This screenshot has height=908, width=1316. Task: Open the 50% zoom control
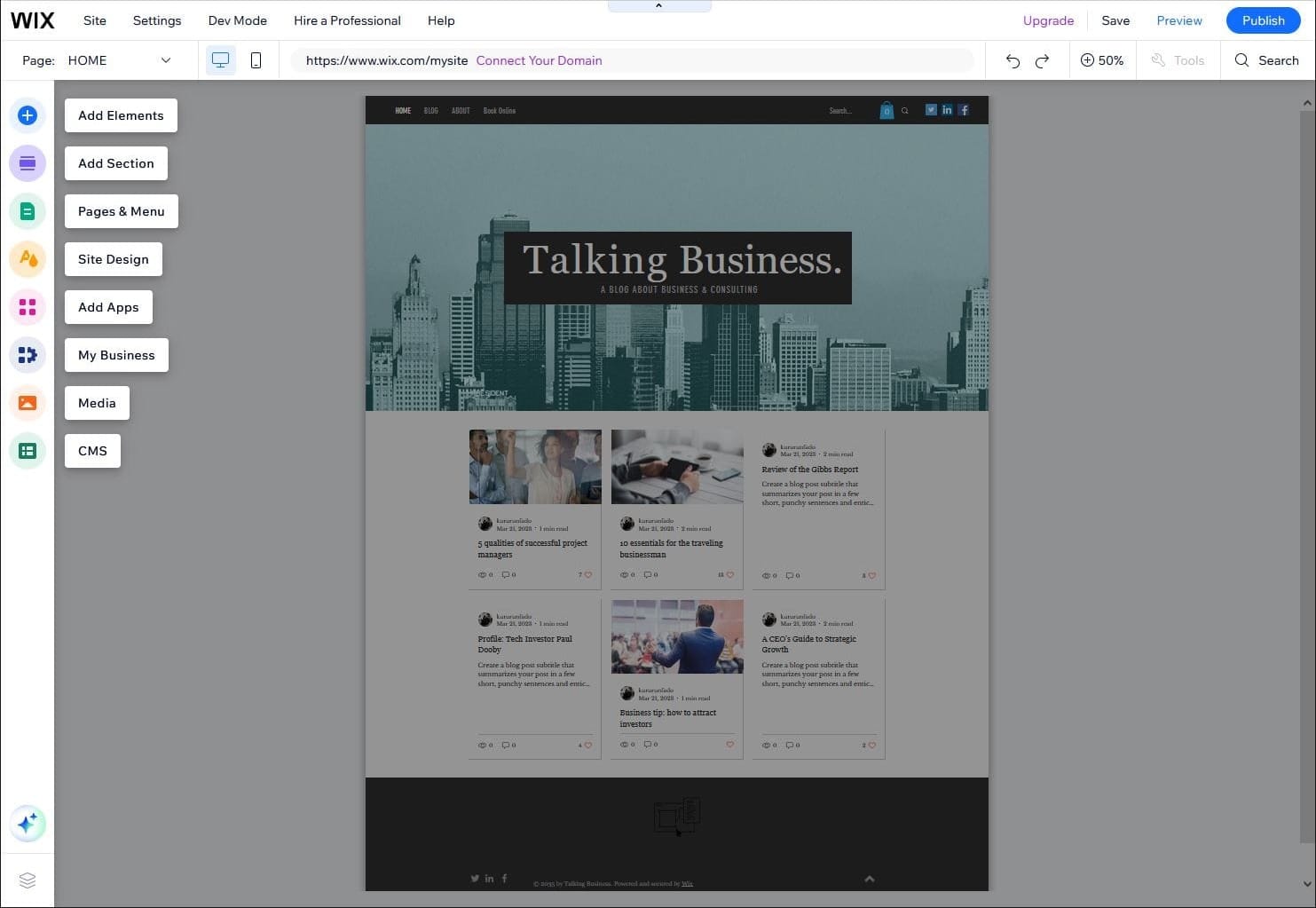[1102, 60]
